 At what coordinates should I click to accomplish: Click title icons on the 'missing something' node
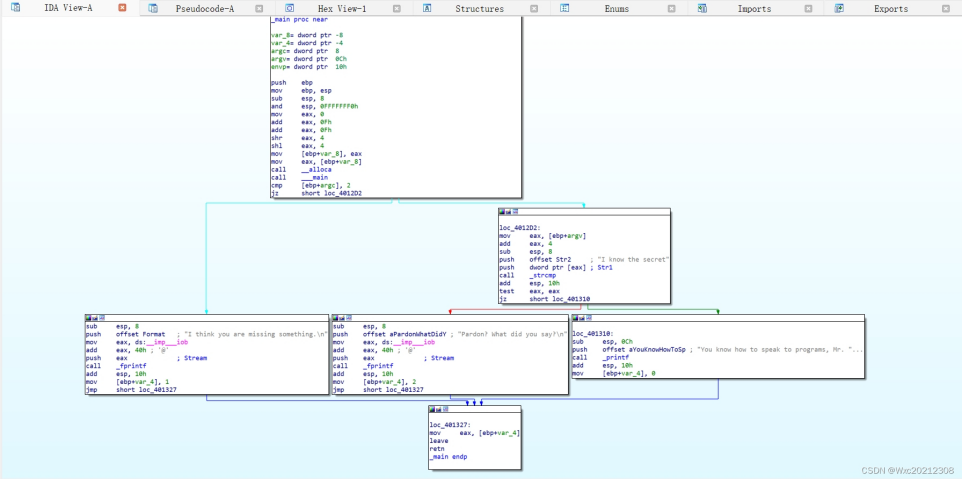[94, 318]
